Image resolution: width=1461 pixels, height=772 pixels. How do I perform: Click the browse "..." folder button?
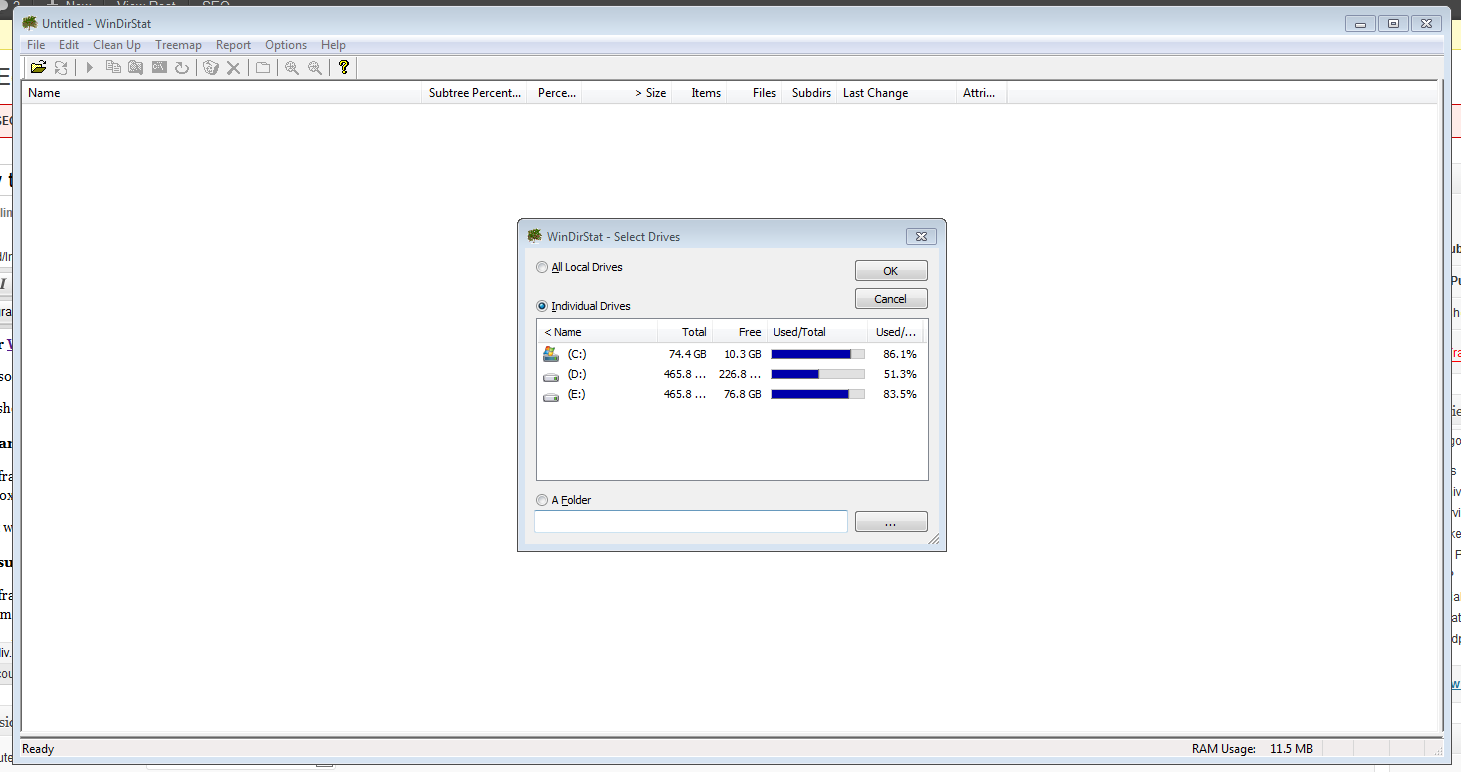(x=891, y=522)
